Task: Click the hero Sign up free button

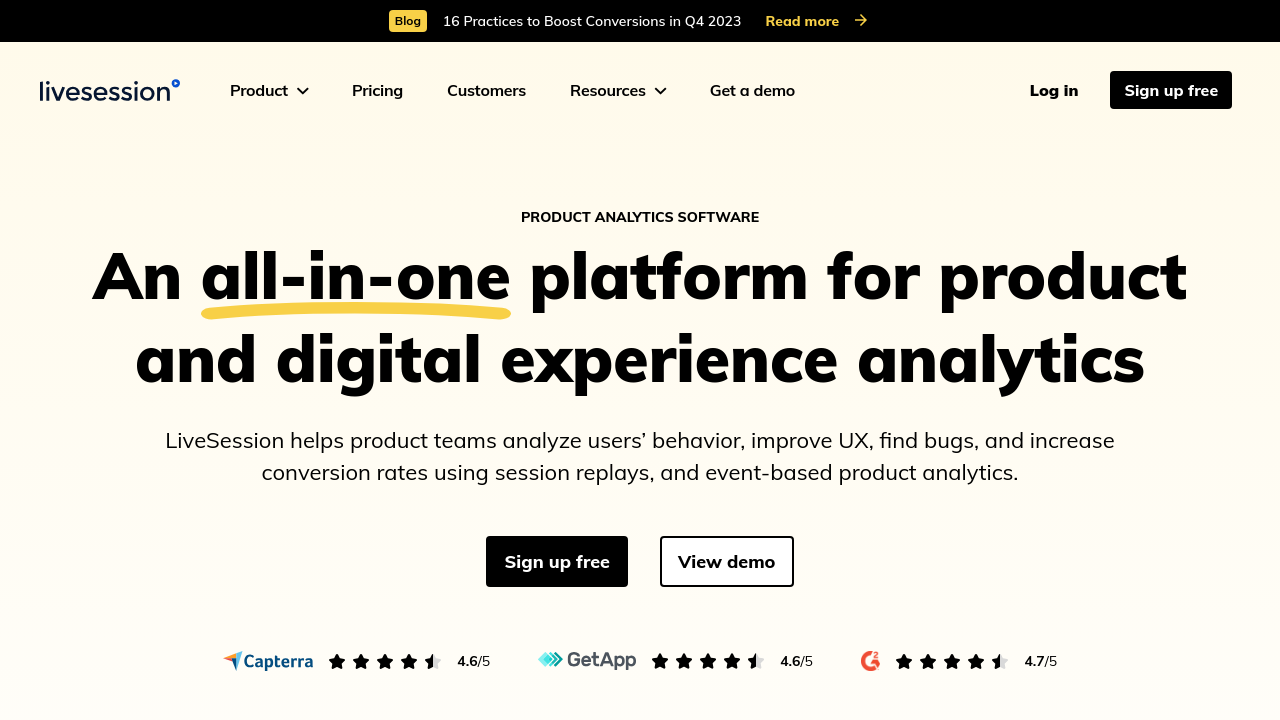Action: click(x=557, y=561)
